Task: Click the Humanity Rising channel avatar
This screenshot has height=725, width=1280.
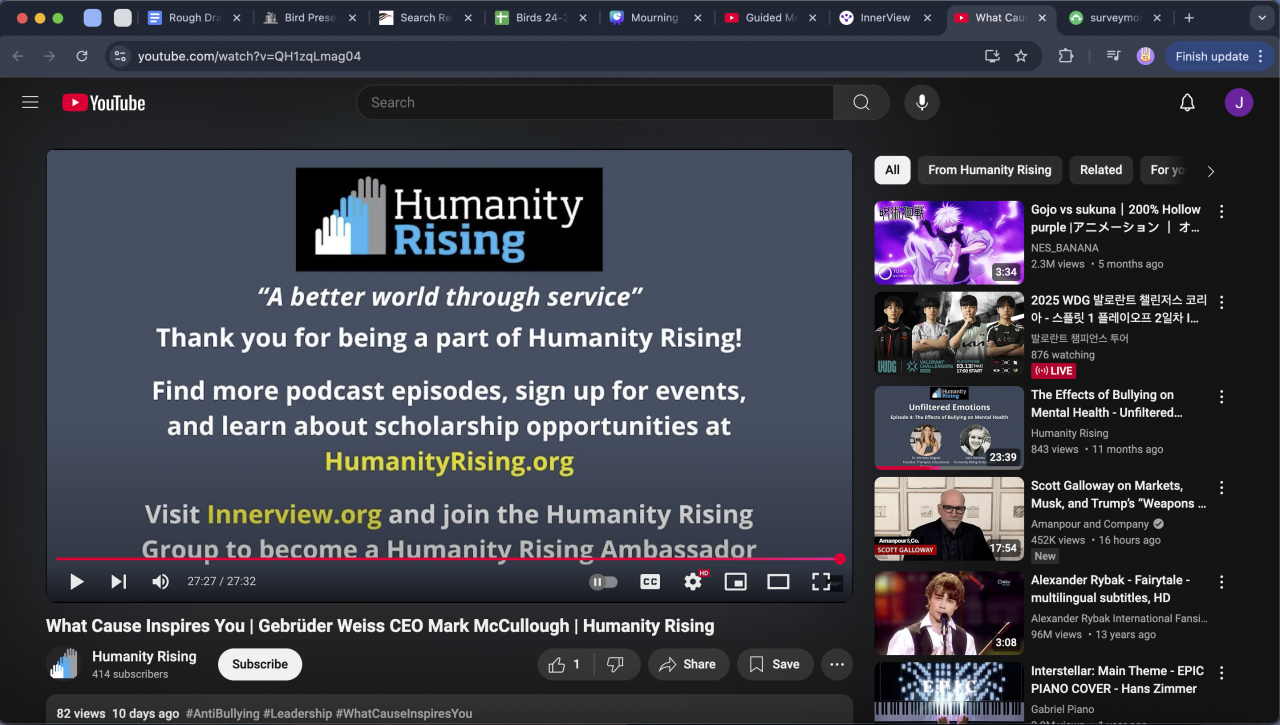Action: point(64,664)
